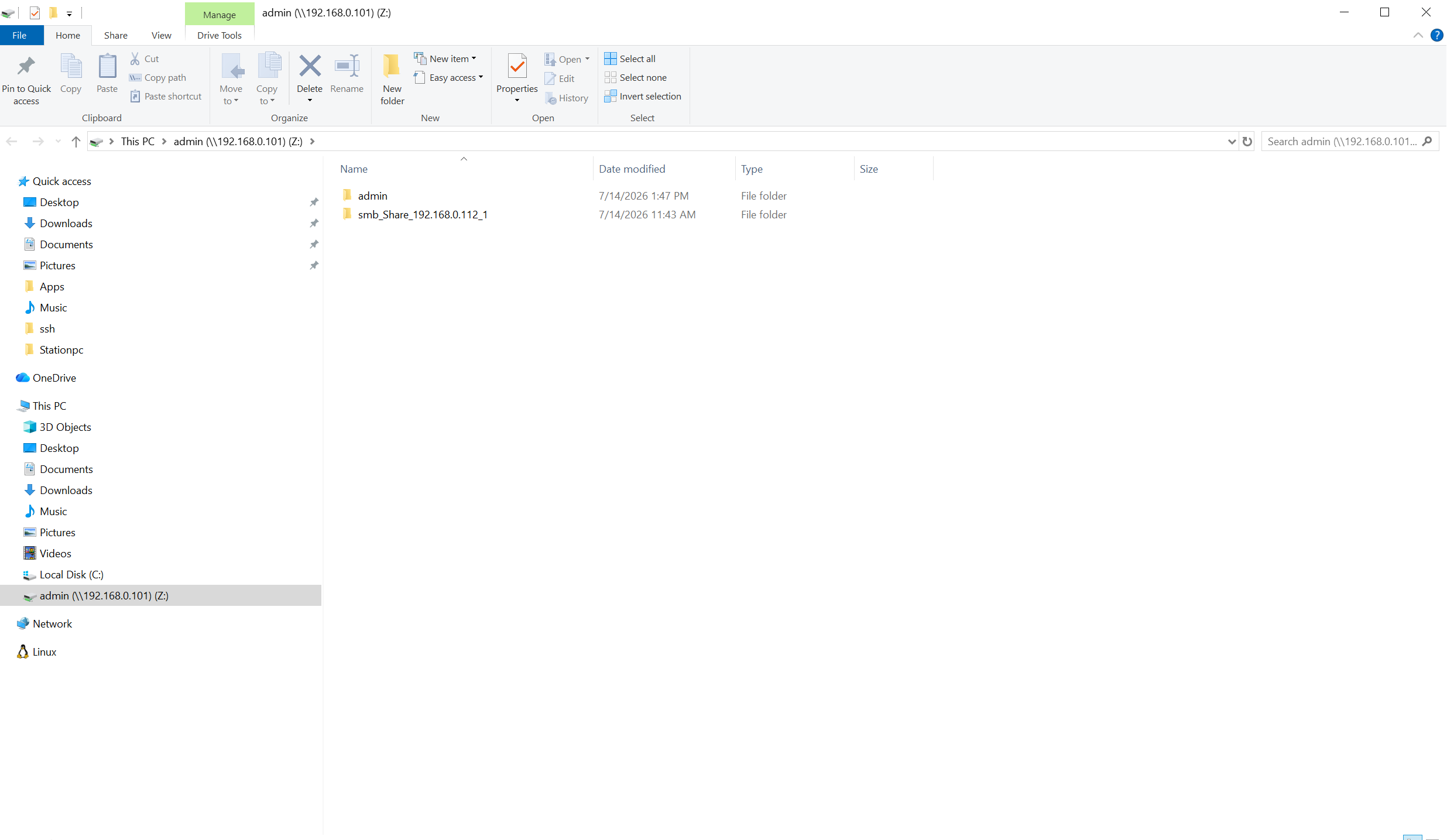Click Invert selection in the ribbon

pos(643,96)
